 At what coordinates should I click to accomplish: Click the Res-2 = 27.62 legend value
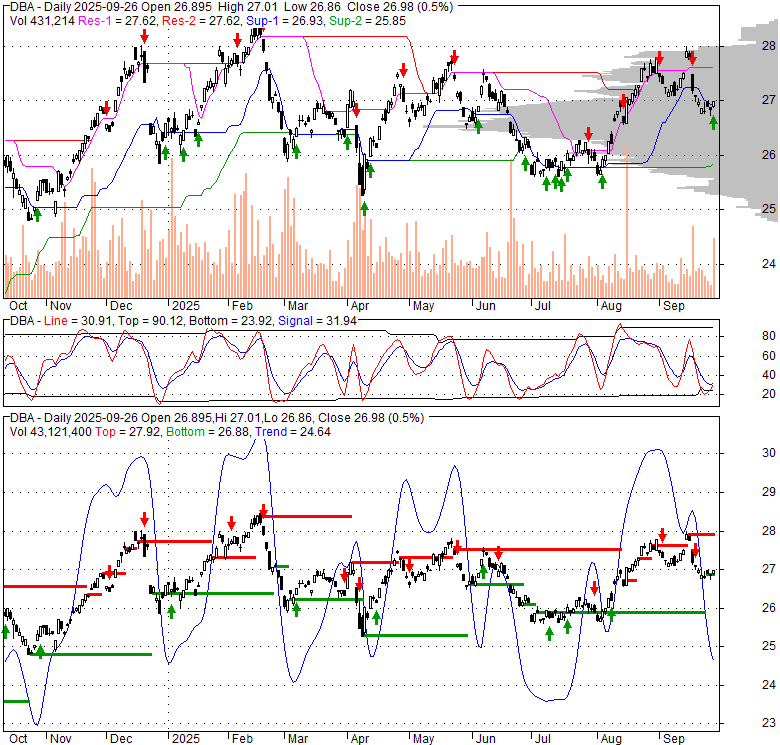click(x=201, y=21)
